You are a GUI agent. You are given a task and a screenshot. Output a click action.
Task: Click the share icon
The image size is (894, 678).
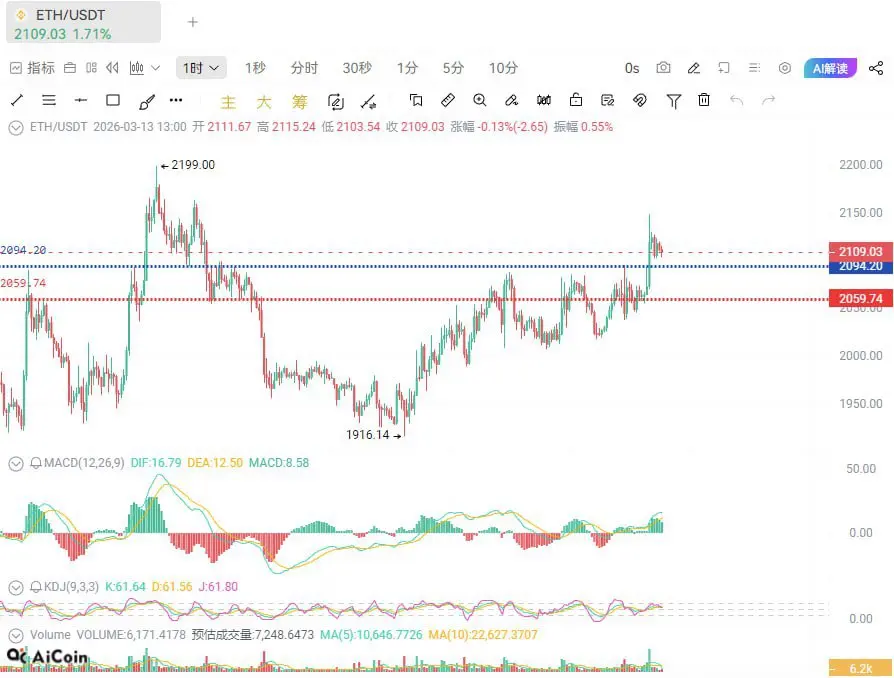(x=876, y=68)
